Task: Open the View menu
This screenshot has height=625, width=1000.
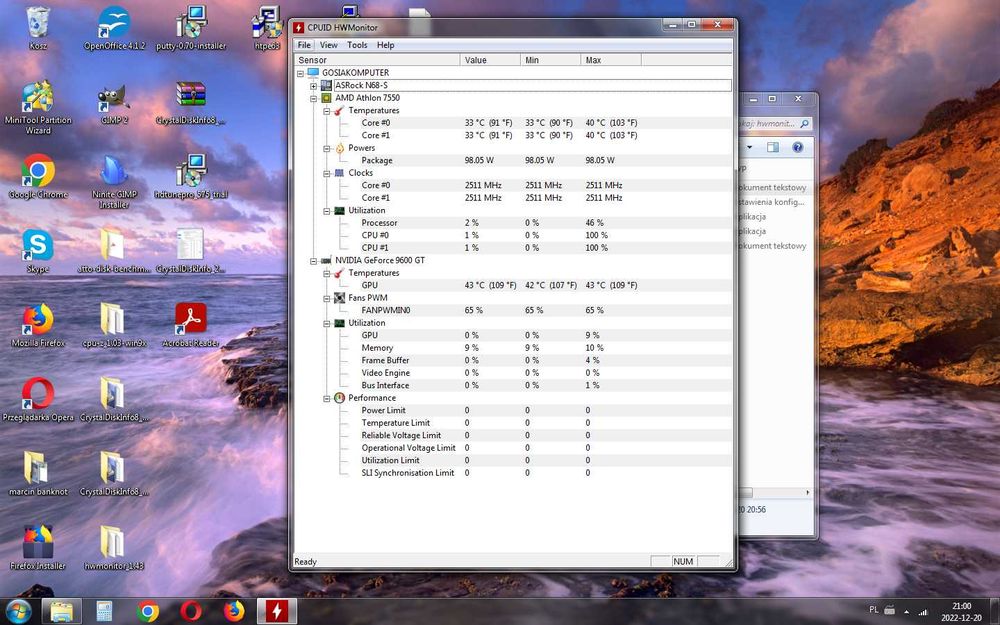Action: click(x=328, y=45)
